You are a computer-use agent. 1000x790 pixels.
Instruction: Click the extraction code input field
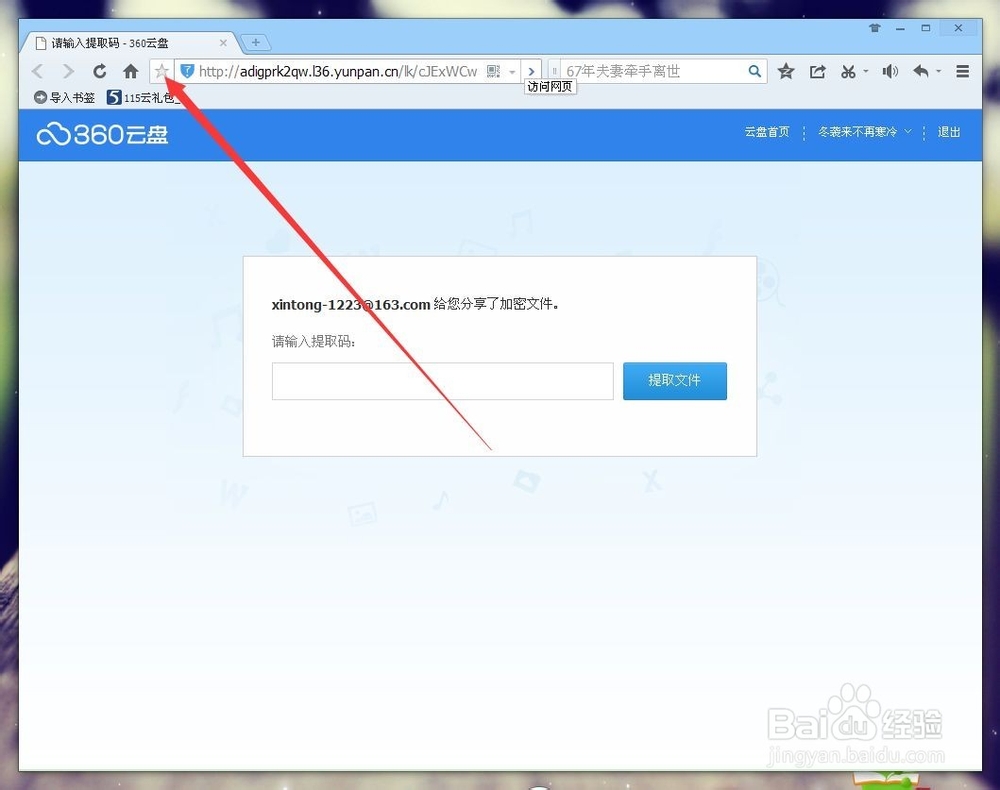(442, 381)
